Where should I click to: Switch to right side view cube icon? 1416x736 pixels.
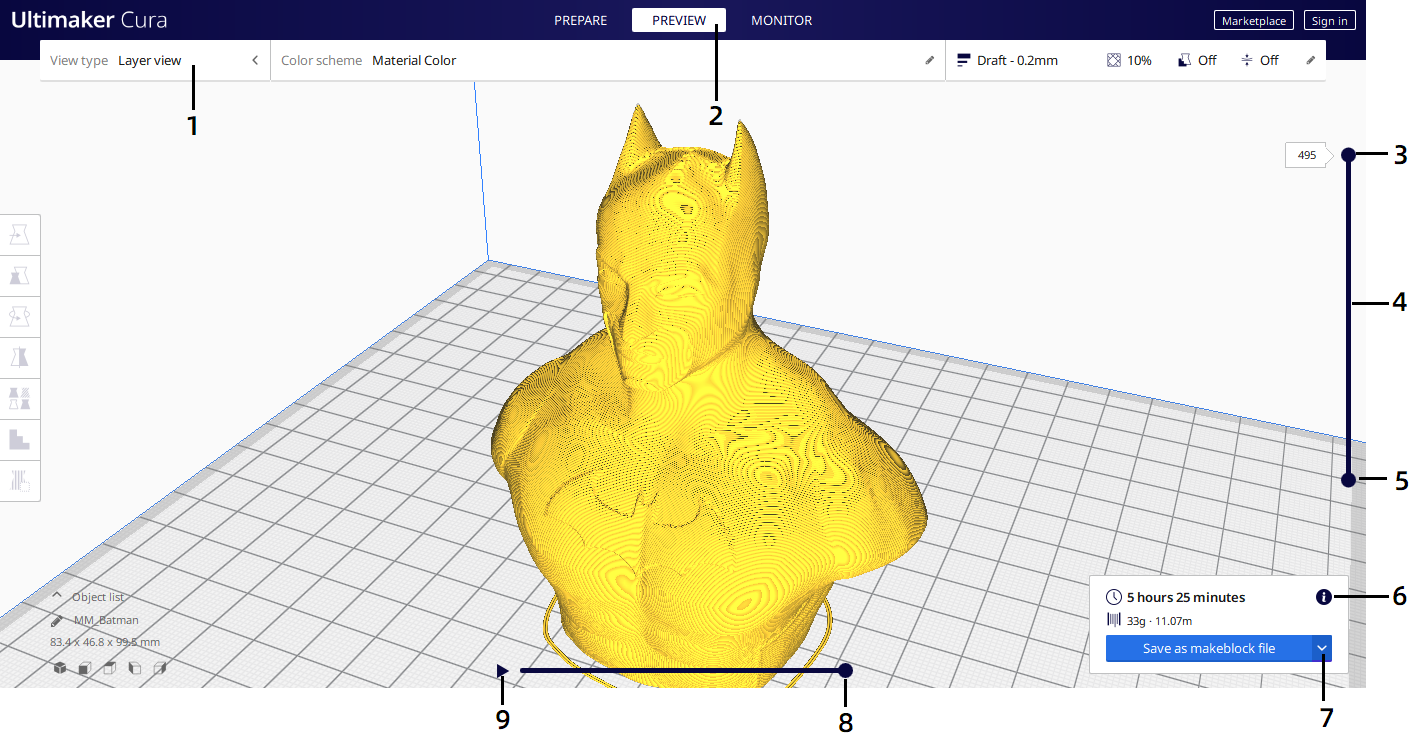click(x=160, y=667)
